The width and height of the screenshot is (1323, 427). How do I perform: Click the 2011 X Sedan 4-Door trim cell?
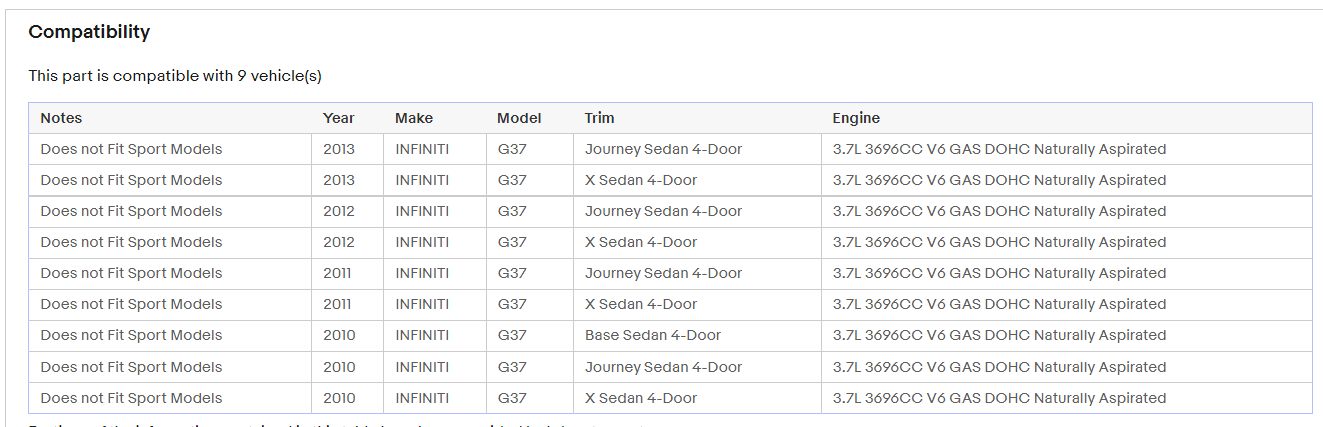697,304
